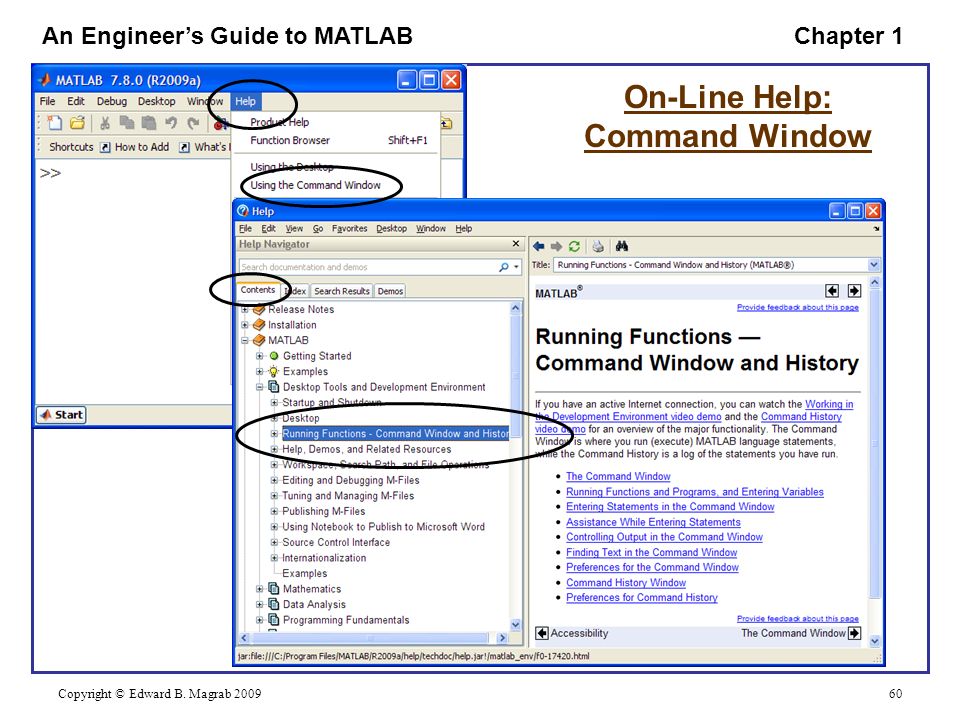The height and width of the screenshot is (720, 960).
Task: Collapse the MATLAB tree node
Action: (x=245, y=340)
